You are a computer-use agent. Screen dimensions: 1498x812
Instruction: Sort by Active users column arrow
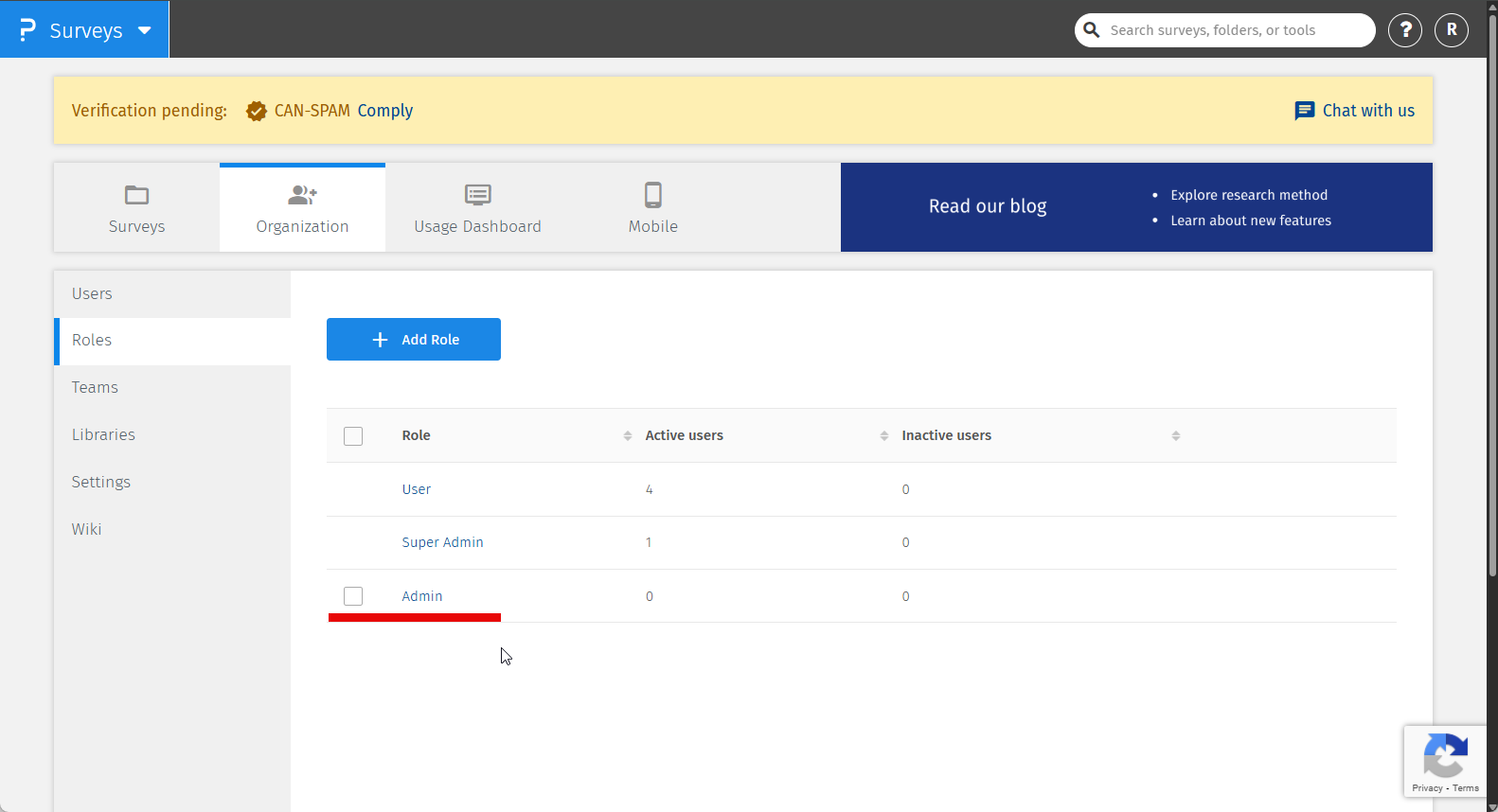coord(884,435)
